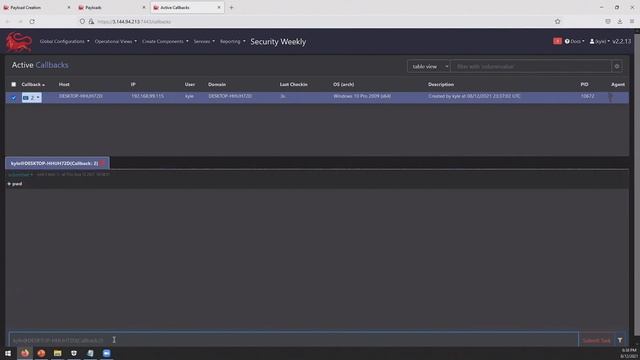Click the Description cell 'Created by kyle'
Image resolution: width=640 pixels, height=360 pixels.
click(474, 96)
